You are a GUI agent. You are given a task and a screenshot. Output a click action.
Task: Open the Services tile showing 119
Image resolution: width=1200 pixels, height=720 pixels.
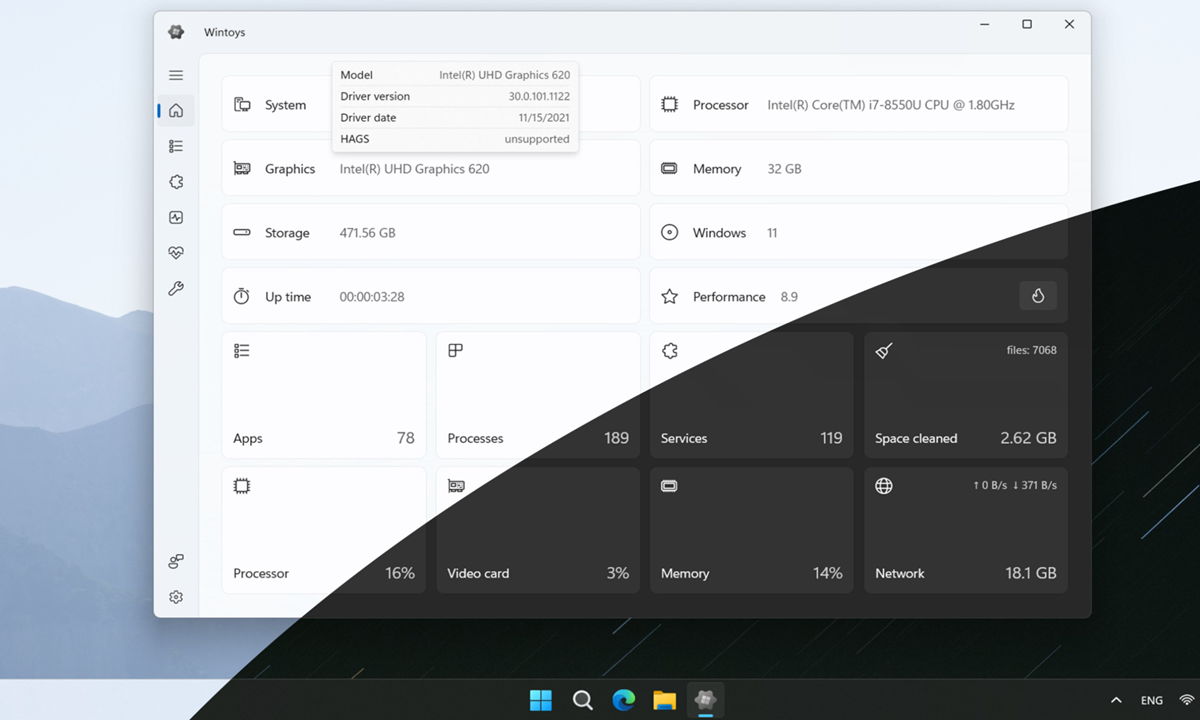coord(751,395)
